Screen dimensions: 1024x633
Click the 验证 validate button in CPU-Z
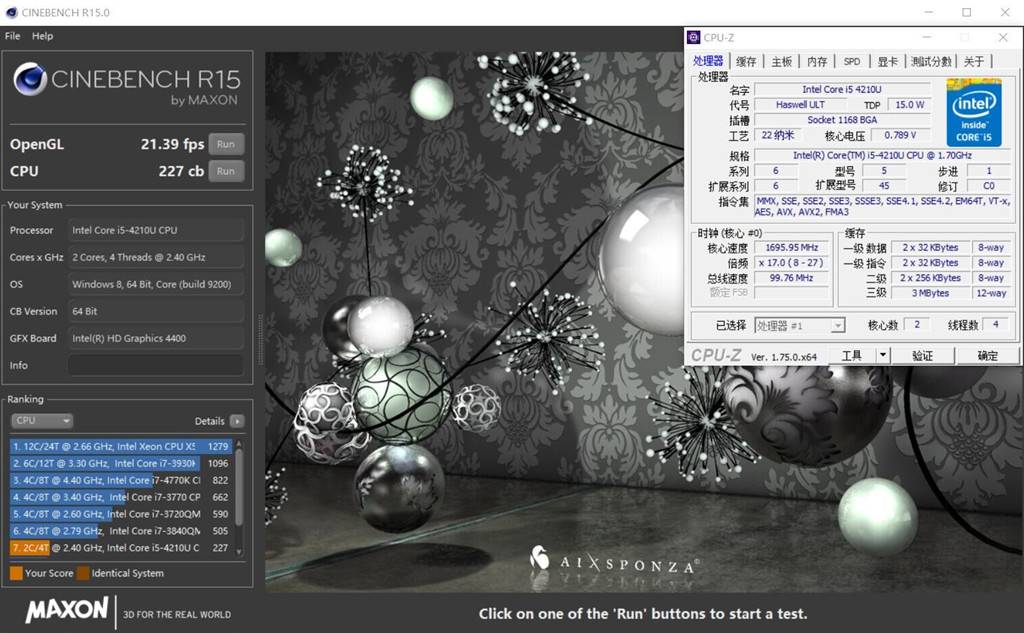coord(922,355)
